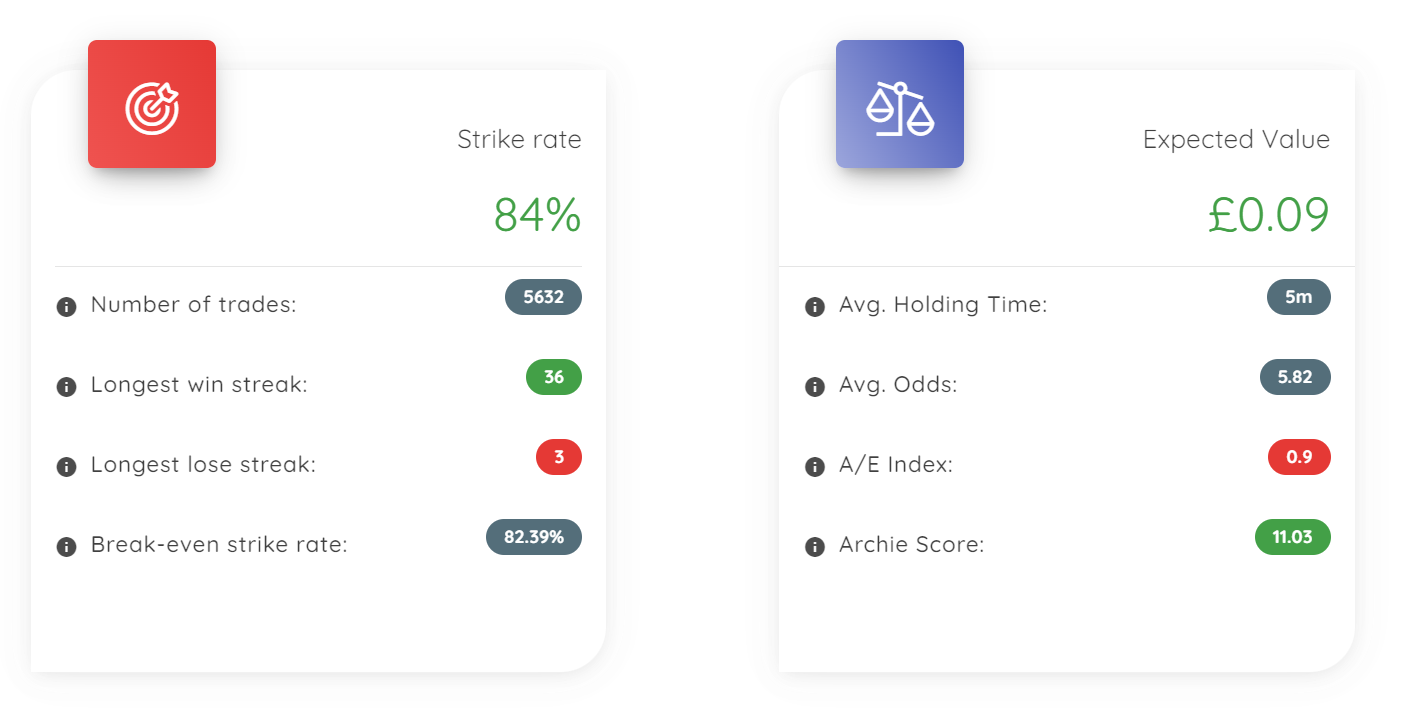Click the 5.82 average odds badge
The image size is (1401, 715).
click(x=1295, y=377)
